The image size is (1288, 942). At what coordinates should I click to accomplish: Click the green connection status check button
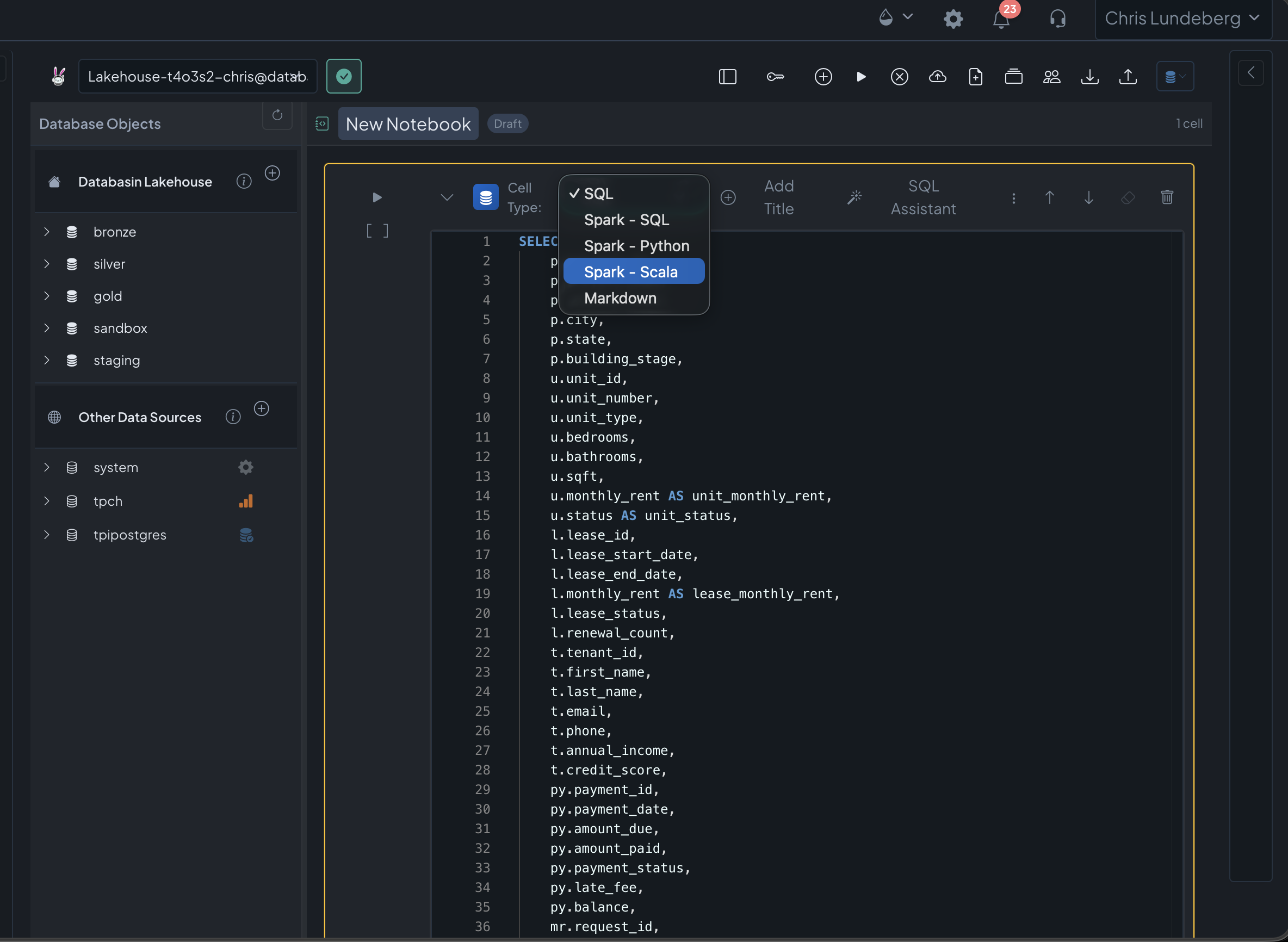click(x=343, y=76)
